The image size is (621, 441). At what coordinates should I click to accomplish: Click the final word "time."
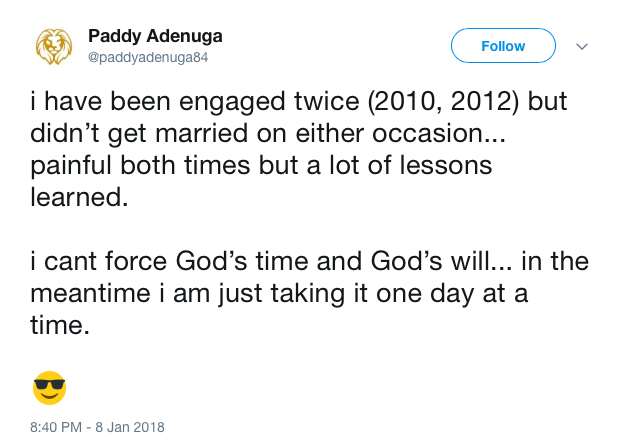[x=60, y=325]
